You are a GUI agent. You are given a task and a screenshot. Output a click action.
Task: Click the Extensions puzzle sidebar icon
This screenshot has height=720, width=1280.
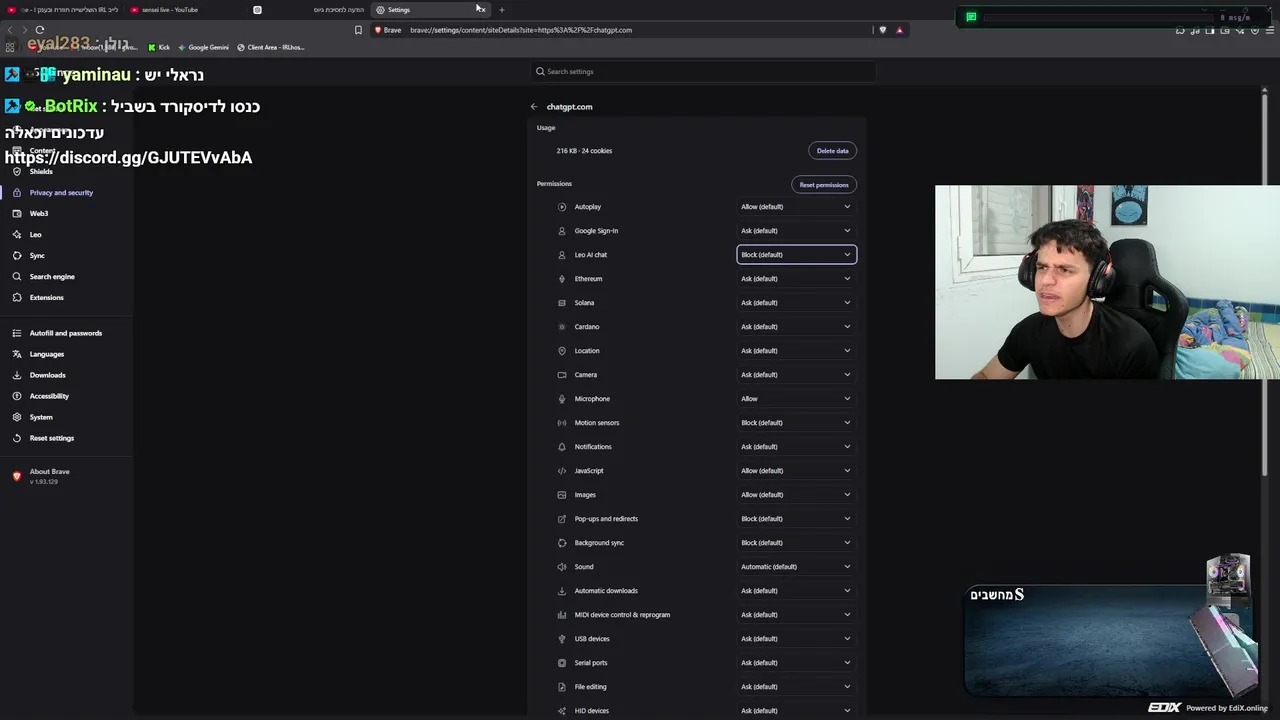17,298
